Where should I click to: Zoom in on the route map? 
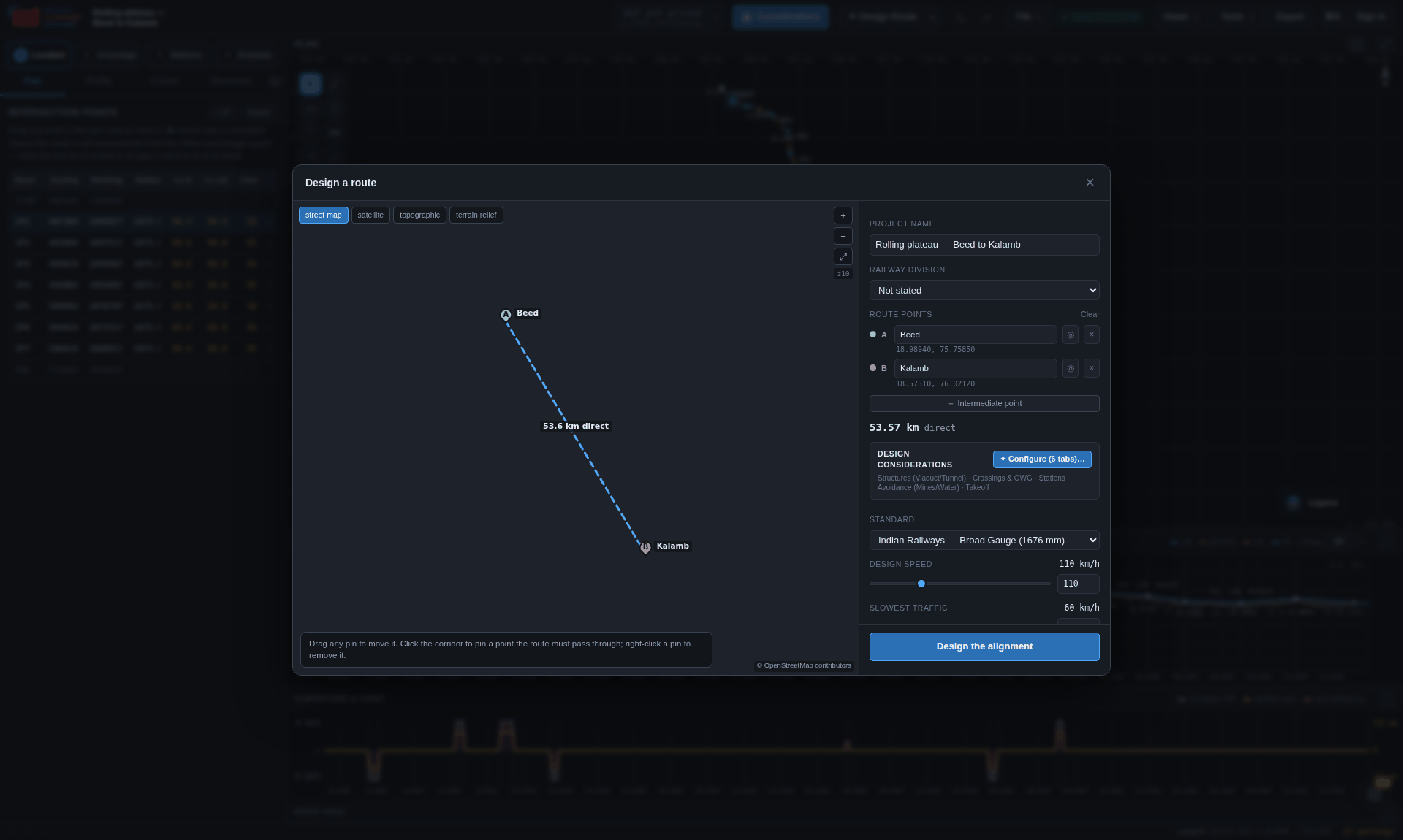[x=843, y=215]
